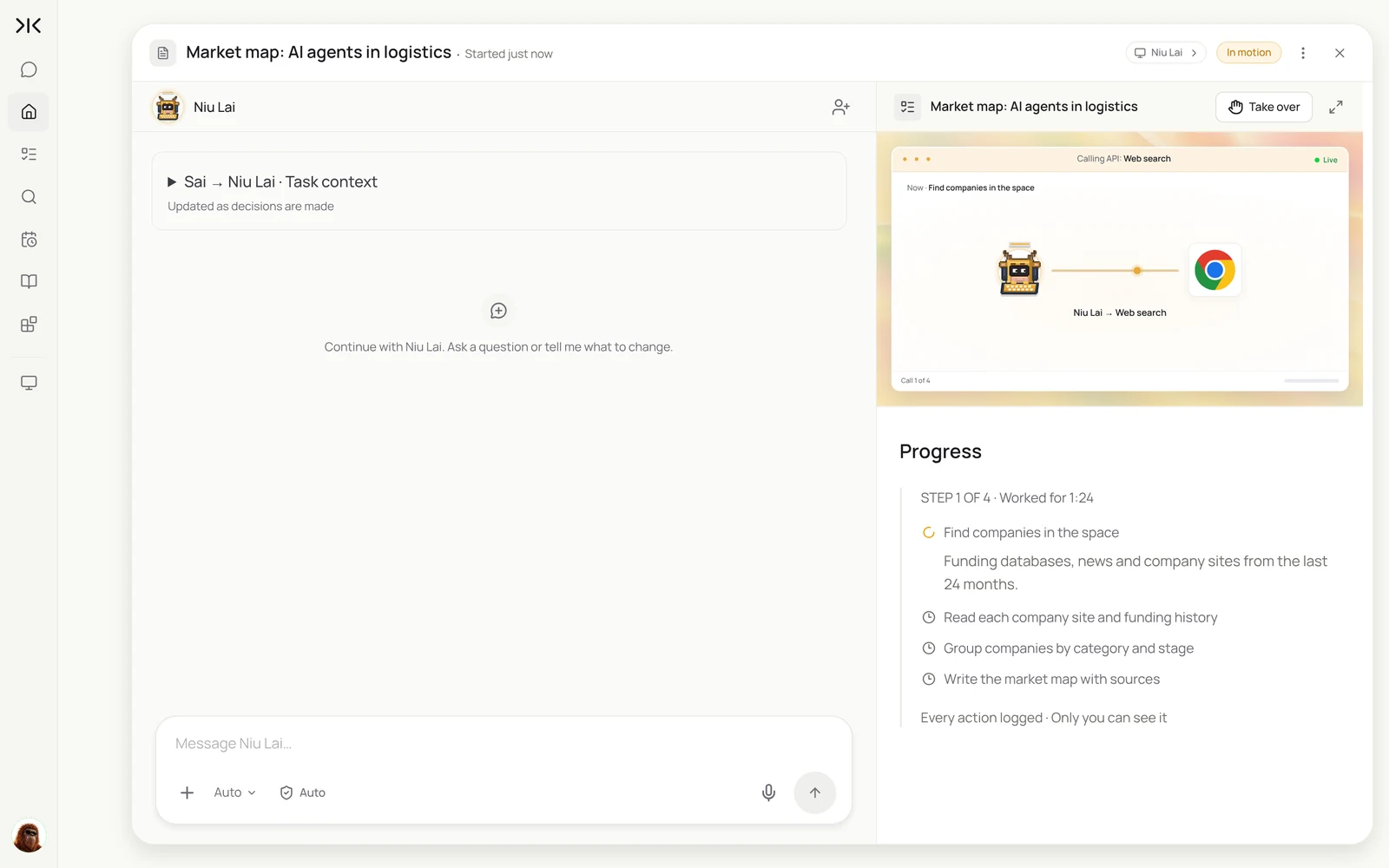Viewport: 1389px width, 868px height.
Task: Open the book library sidebar icon
Action: click(29, 282)
